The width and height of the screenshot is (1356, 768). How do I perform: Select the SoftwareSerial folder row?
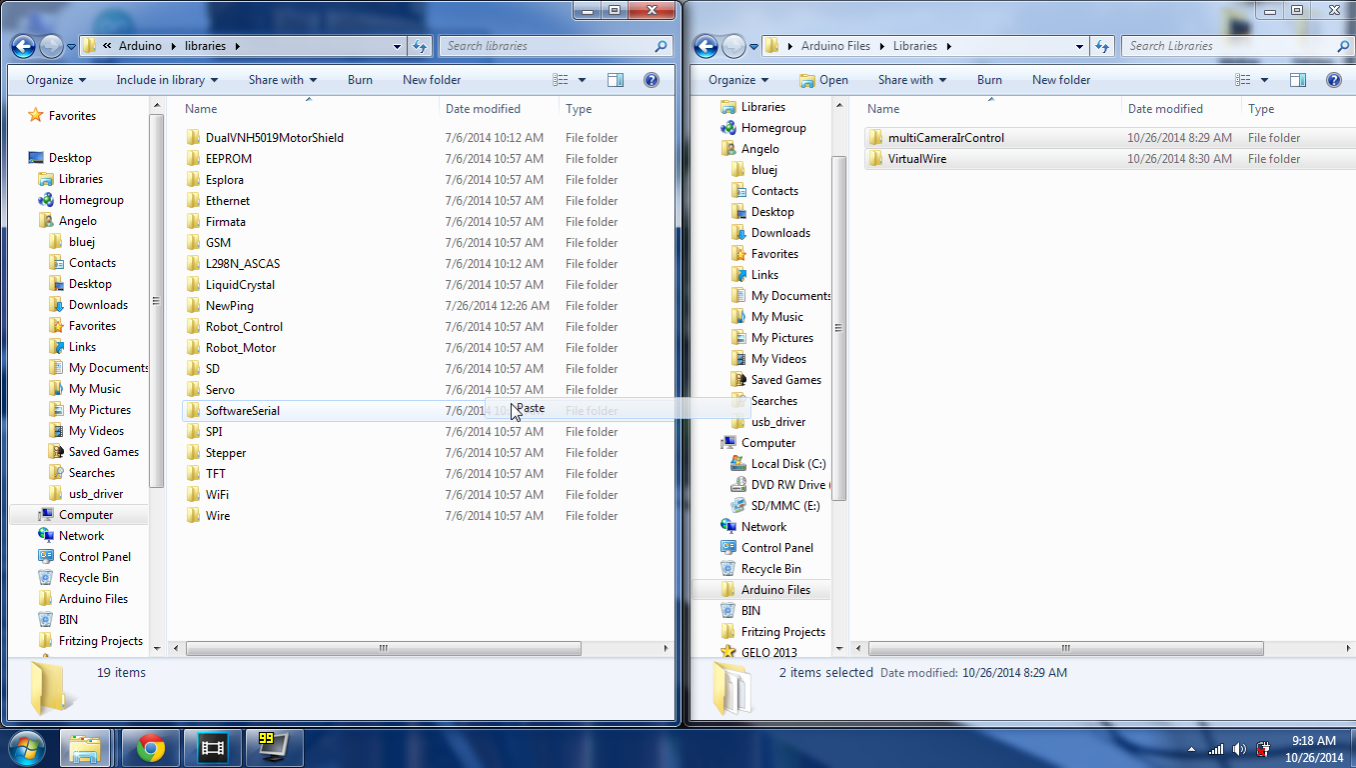[x=426, y=411]
